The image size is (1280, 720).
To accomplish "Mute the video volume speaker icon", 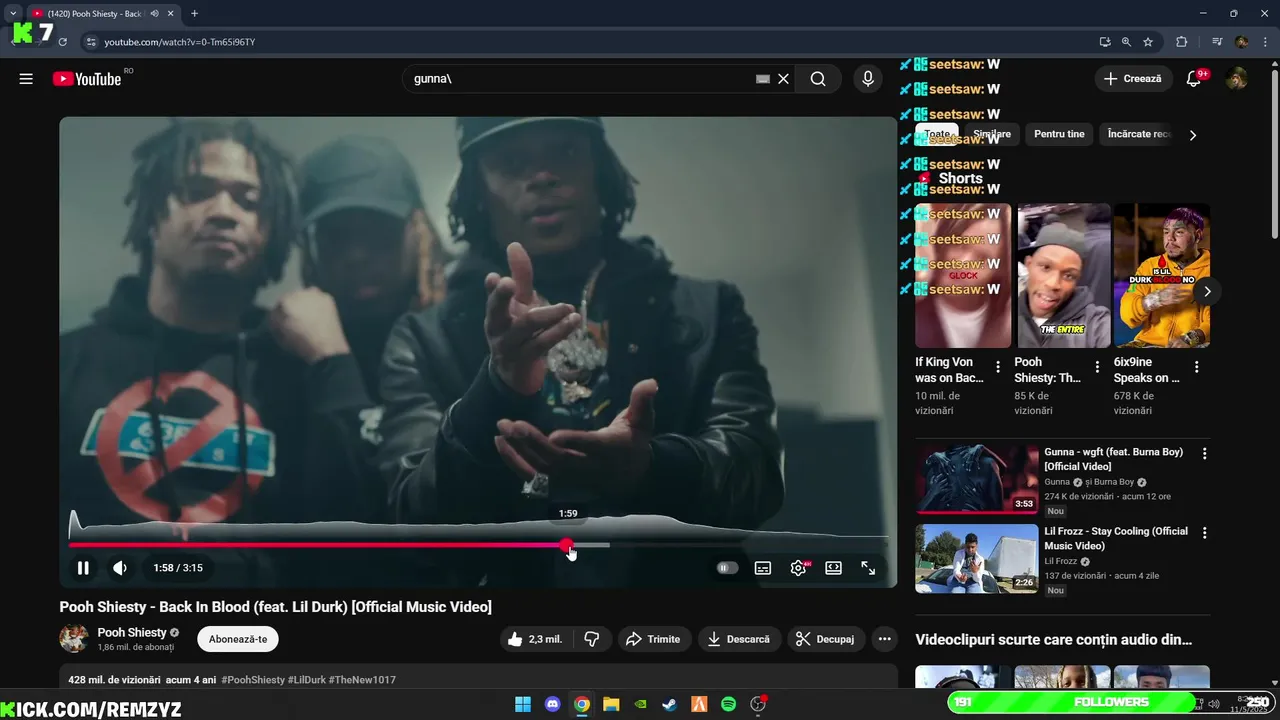I will tap(120, 568).
